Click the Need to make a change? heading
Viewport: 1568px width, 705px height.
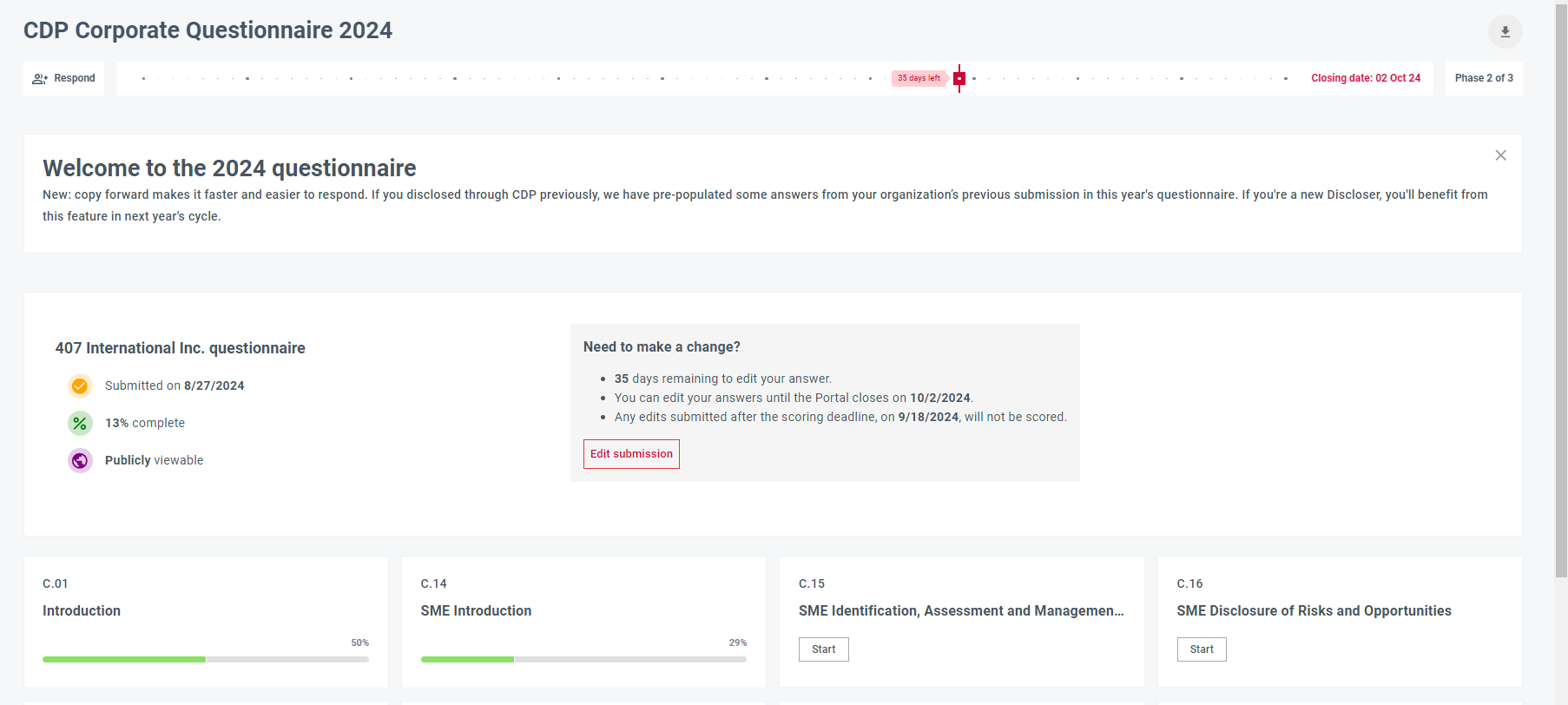[662, 346]
